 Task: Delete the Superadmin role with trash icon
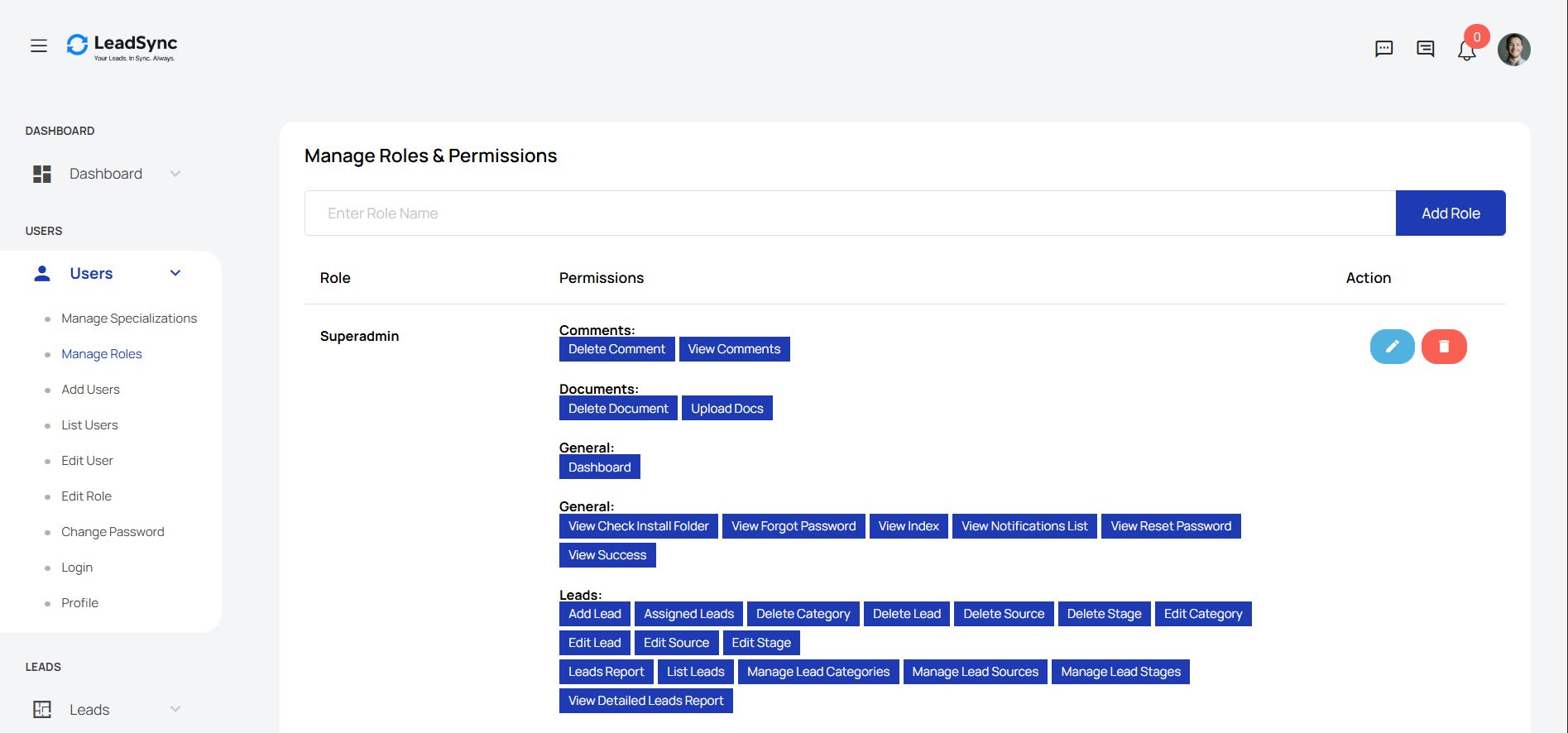click(x=1444, y=347)
